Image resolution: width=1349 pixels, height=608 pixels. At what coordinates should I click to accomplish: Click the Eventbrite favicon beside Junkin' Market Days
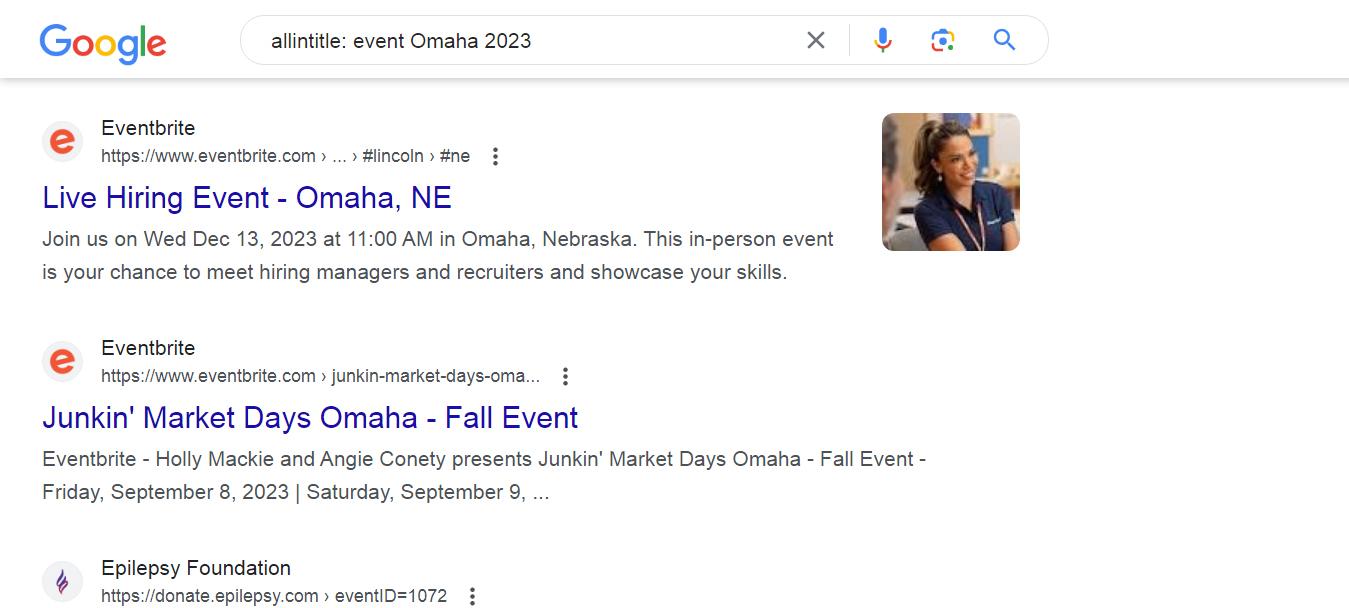(62, 361)
